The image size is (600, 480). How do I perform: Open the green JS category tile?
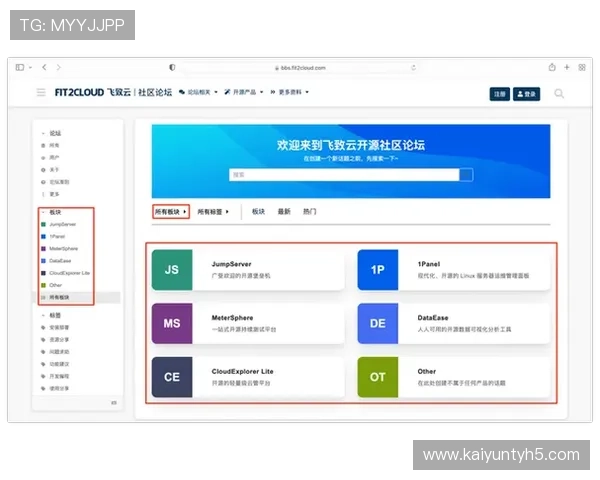tap(172, 270)
